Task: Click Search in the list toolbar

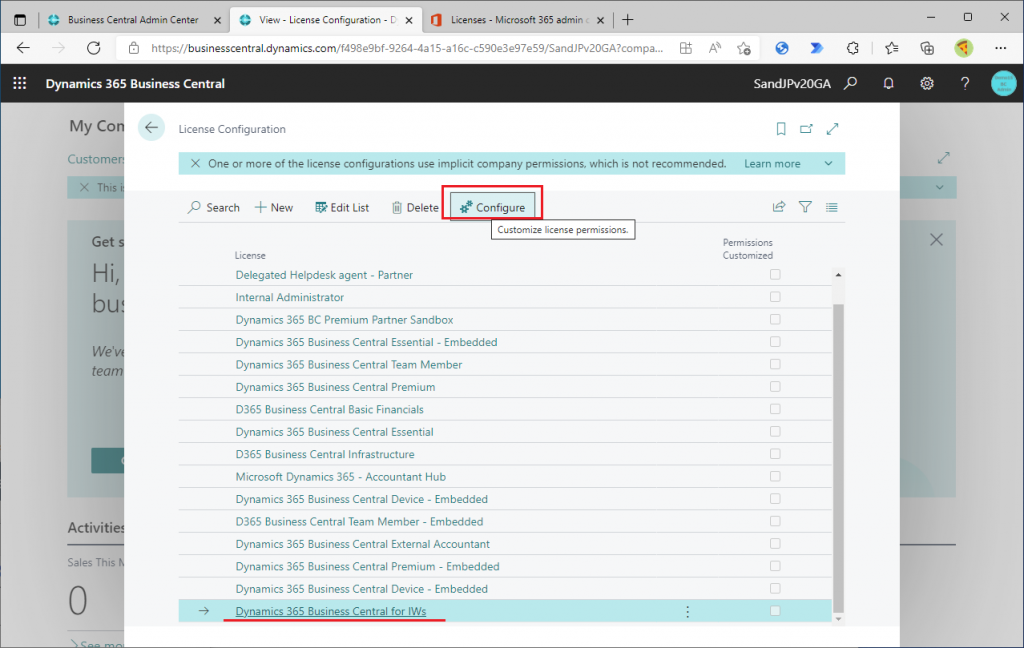Action: pyautogui.click(x=214, y=208)
